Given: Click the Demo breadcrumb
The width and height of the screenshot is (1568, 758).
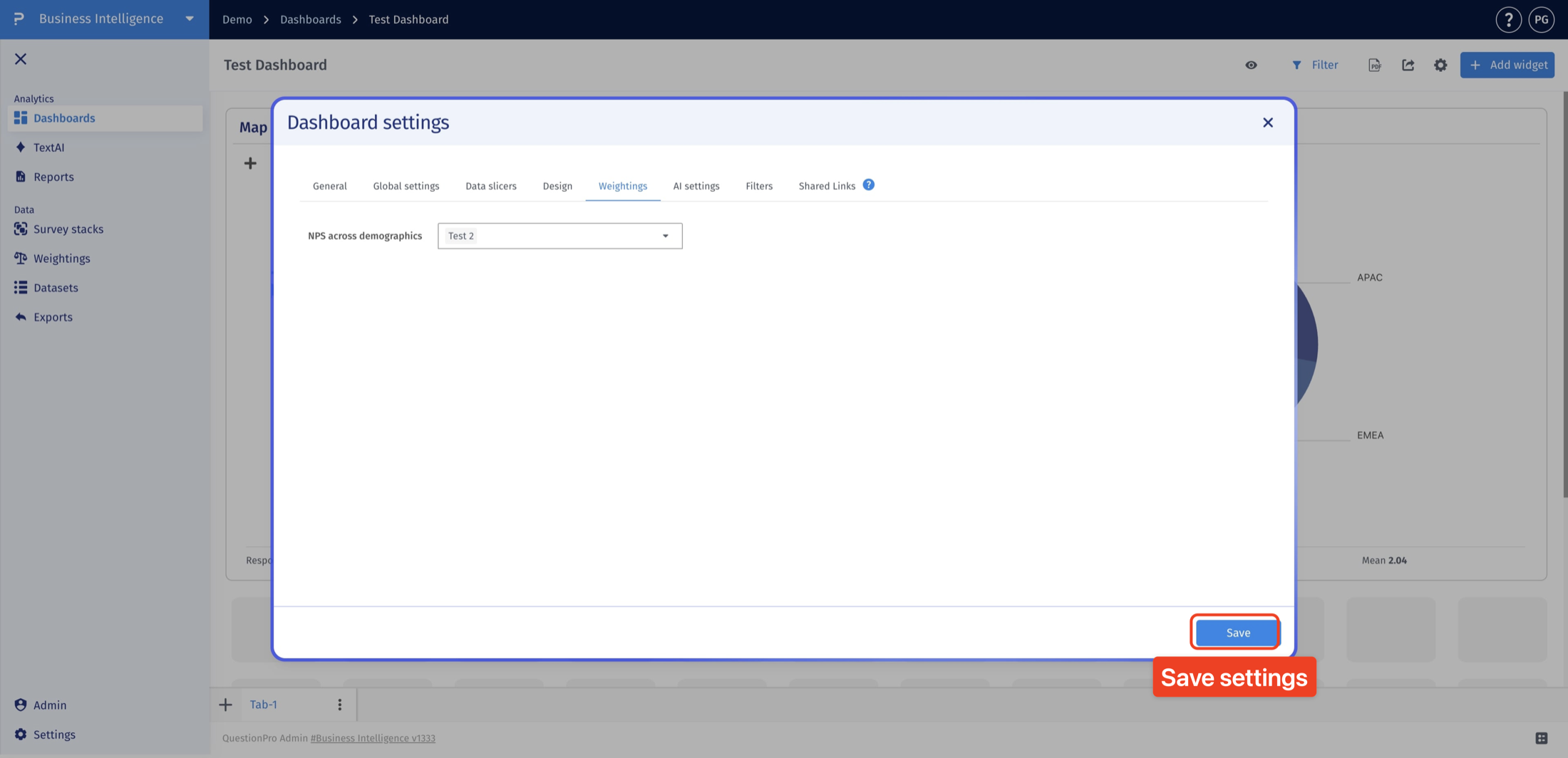Looking at the screenshot, I should [x=237, y=20].
